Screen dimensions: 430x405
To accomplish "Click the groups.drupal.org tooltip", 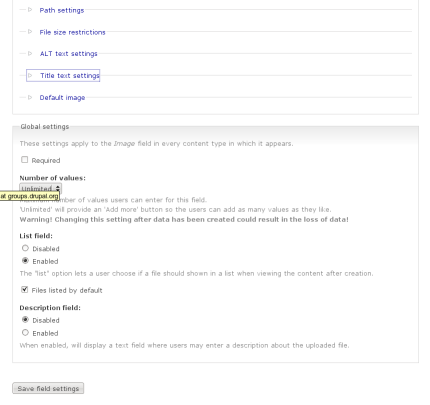I will click(30, 196).
